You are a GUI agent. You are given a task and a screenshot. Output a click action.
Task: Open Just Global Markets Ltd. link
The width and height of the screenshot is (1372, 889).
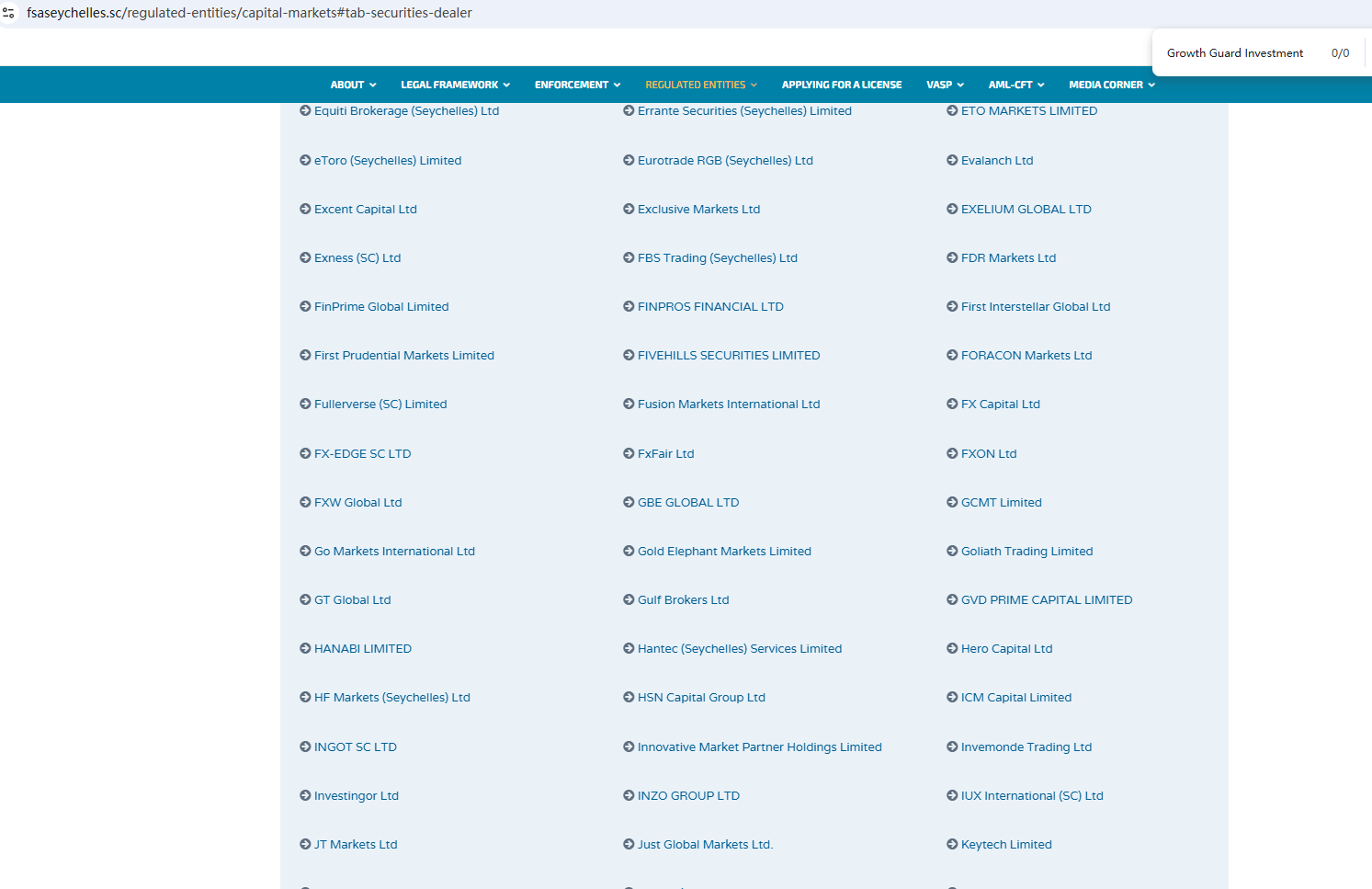[706, 844]
